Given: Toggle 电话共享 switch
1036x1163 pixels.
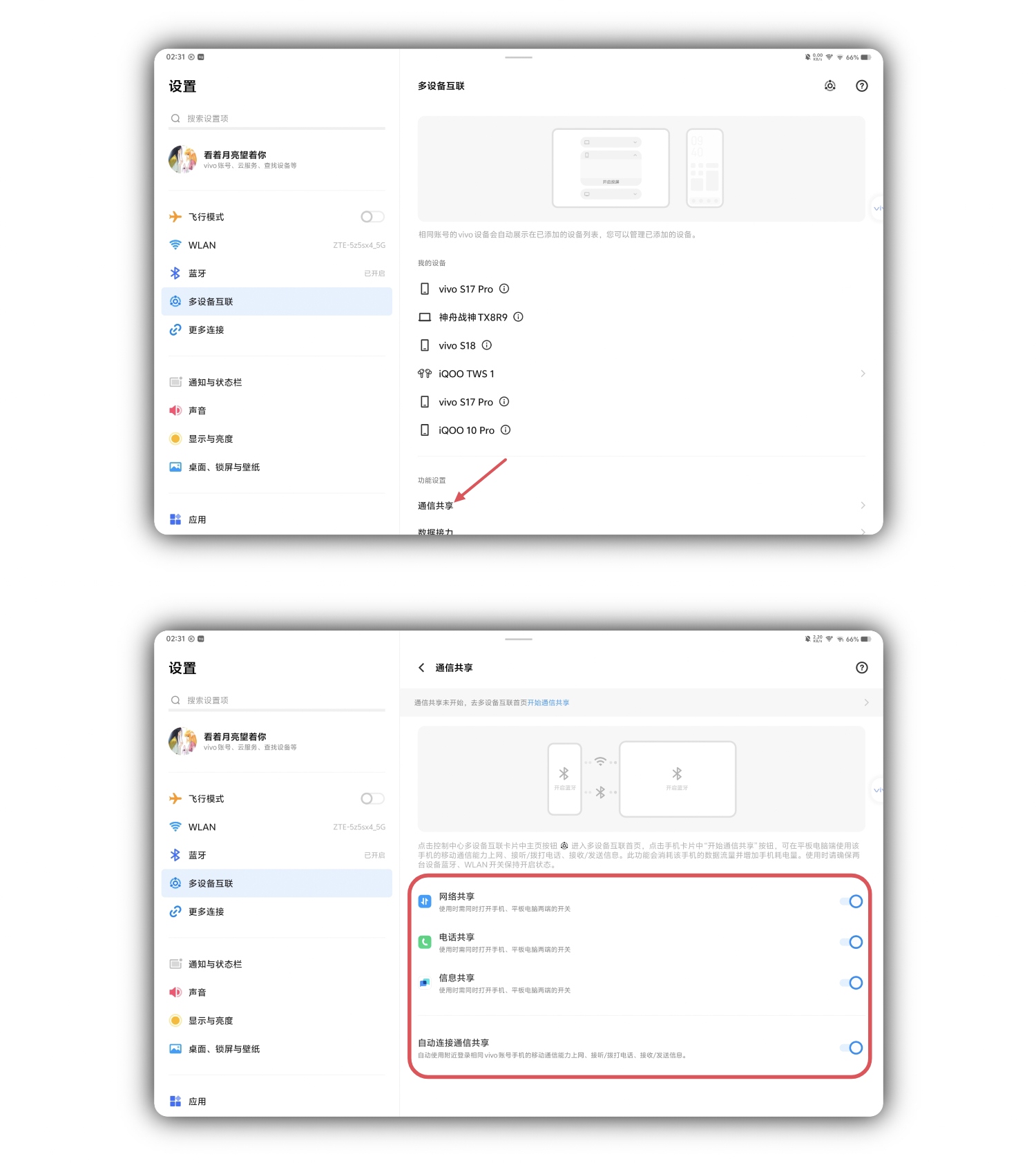Looking at the screenshot, I should [x=851, y=942].
